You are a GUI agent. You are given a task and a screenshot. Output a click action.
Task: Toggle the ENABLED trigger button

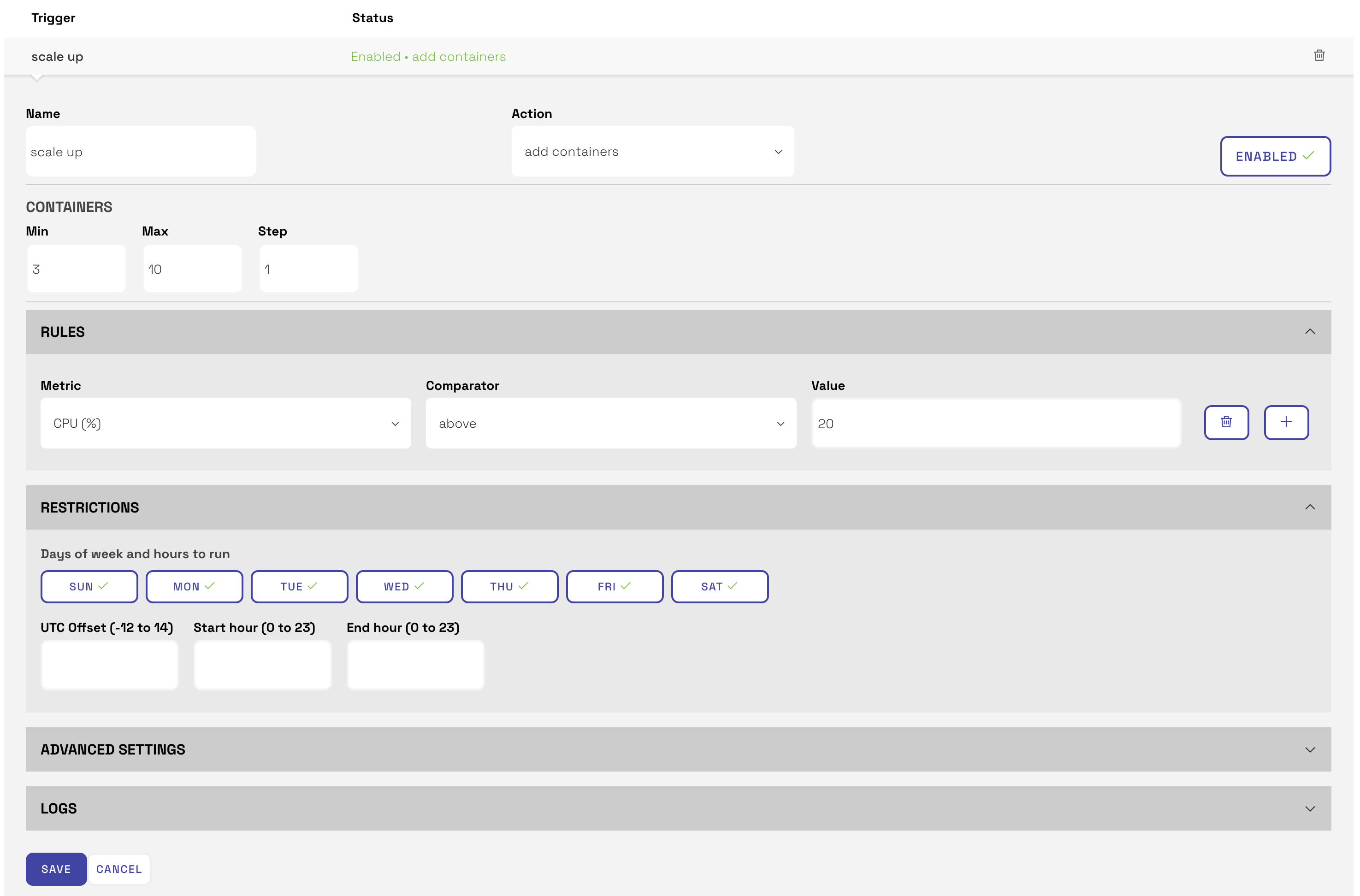pyautogui.click(x=1276, y=156)
